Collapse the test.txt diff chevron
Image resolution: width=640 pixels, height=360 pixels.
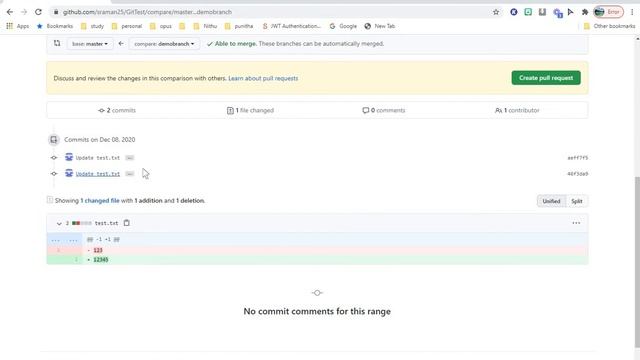(x=59, y=223)
